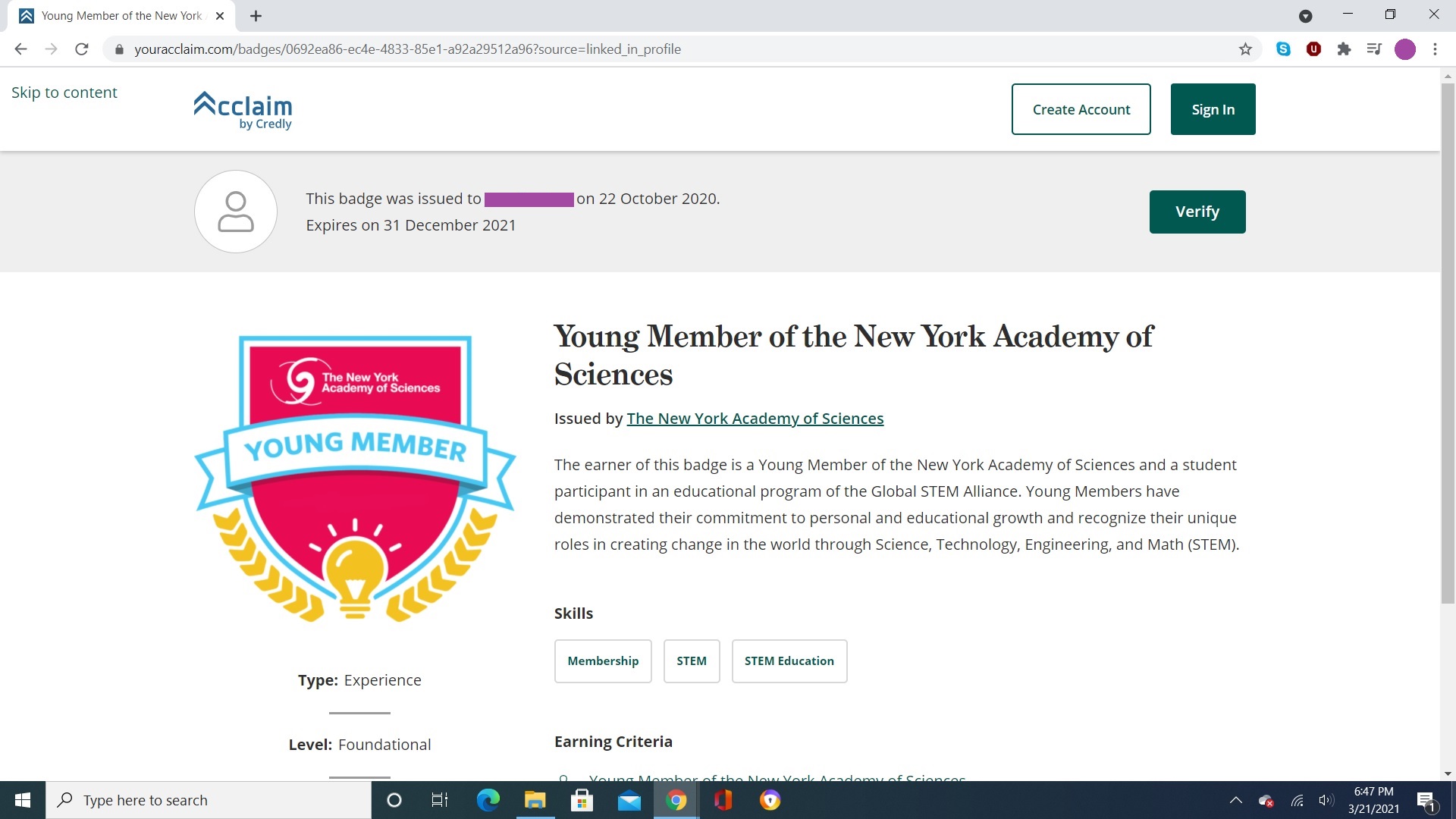Show hidden system tray icons
This screenshot has width=1456, height=819.
click(x=1235, y=800)
